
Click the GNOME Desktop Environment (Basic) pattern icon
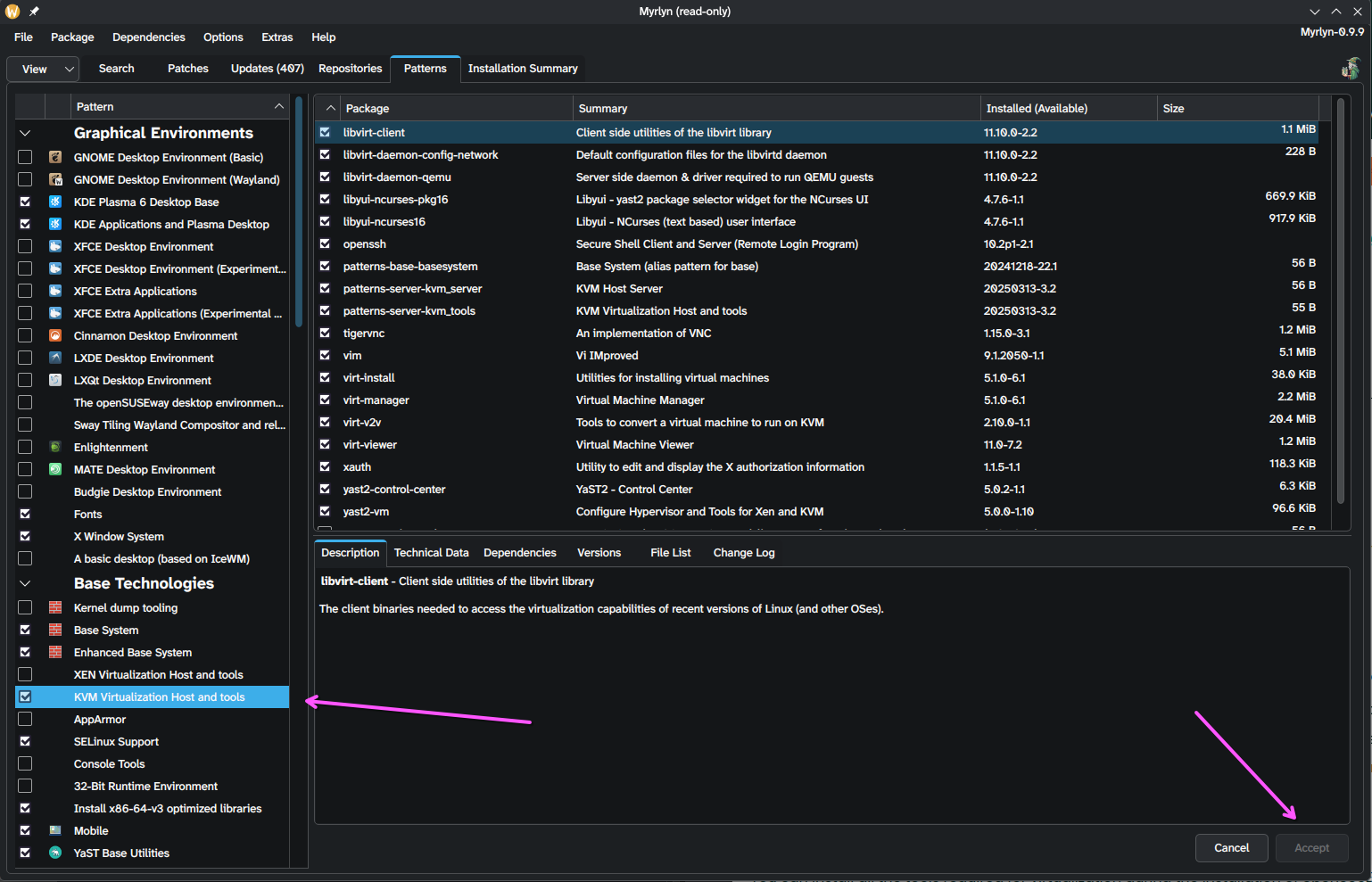pyautogui.click(x=55, y=157)
